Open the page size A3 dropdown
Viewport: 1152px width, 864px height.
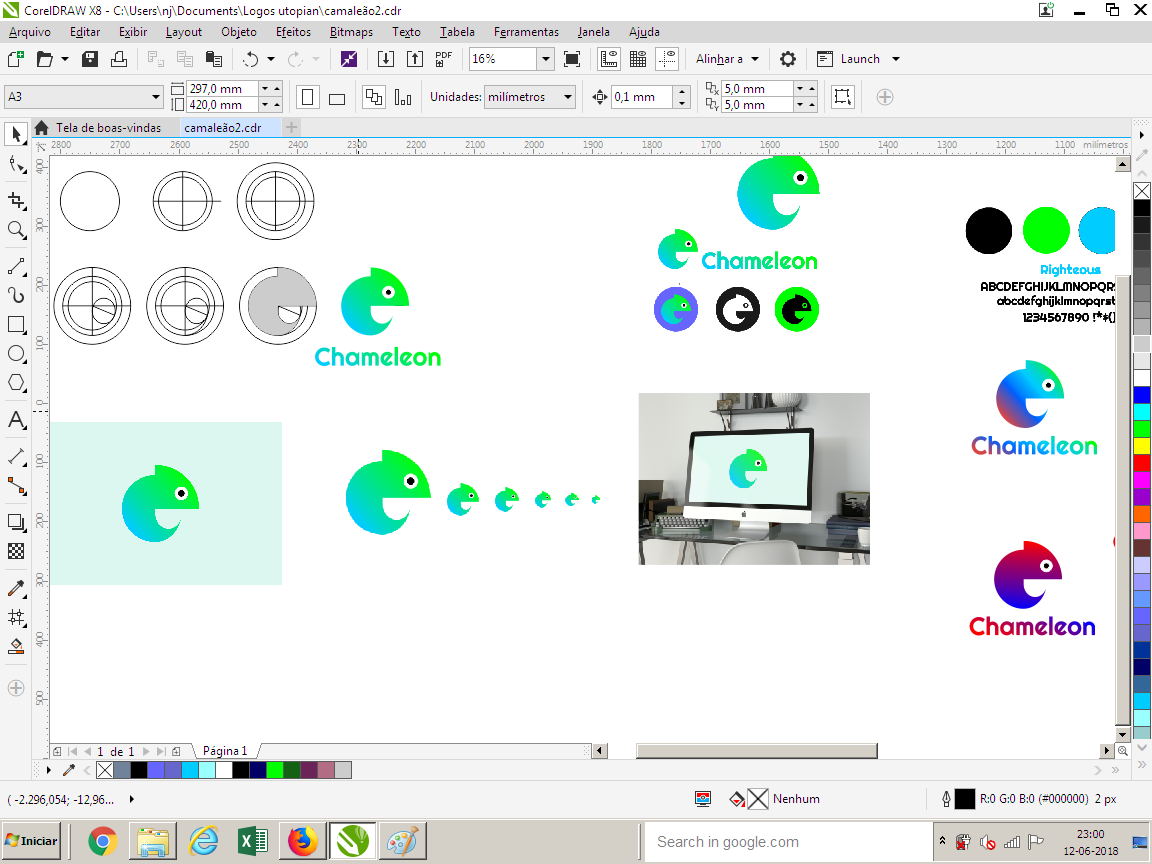pyautogui.click(x=156, y=96)
